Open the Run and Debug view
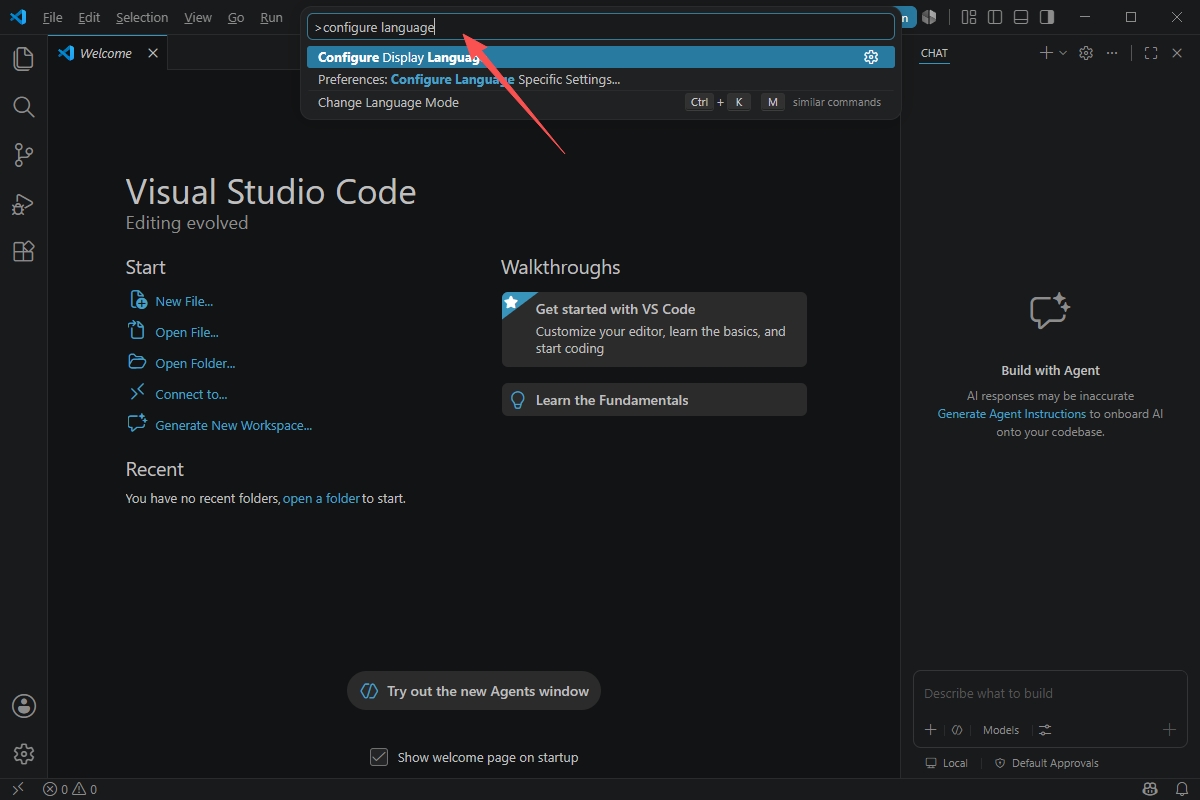Viewport: 1200px width, 800px height. pos(23,204)
